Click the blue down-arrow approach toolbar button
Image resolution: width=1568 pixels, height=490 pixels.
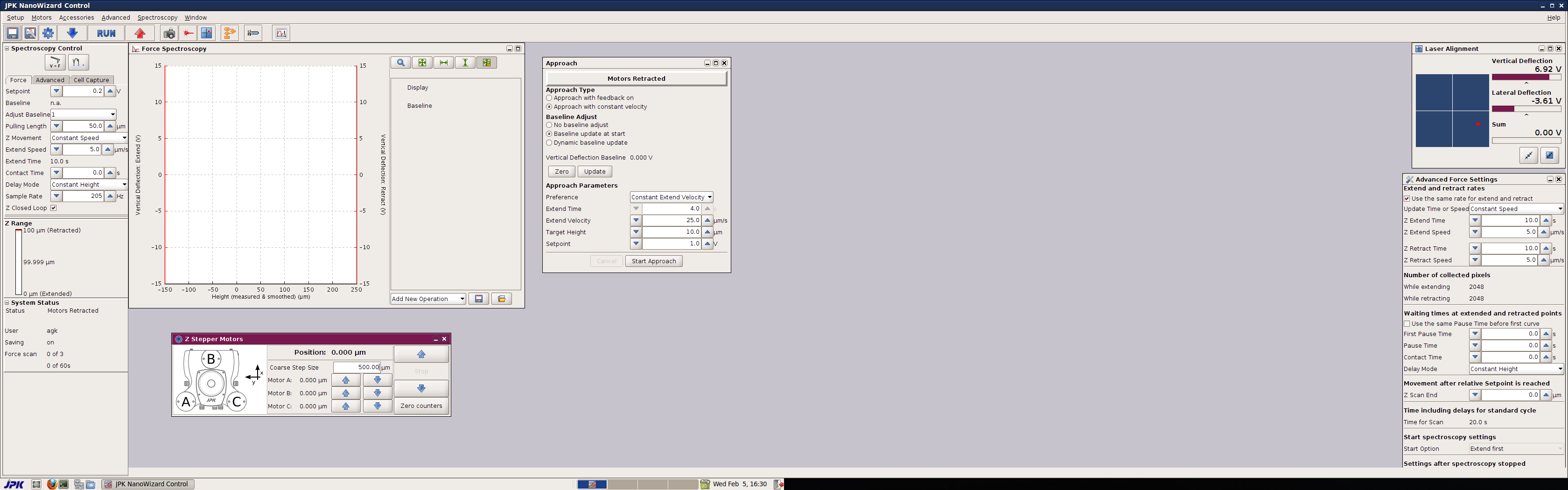click(72, 33)
